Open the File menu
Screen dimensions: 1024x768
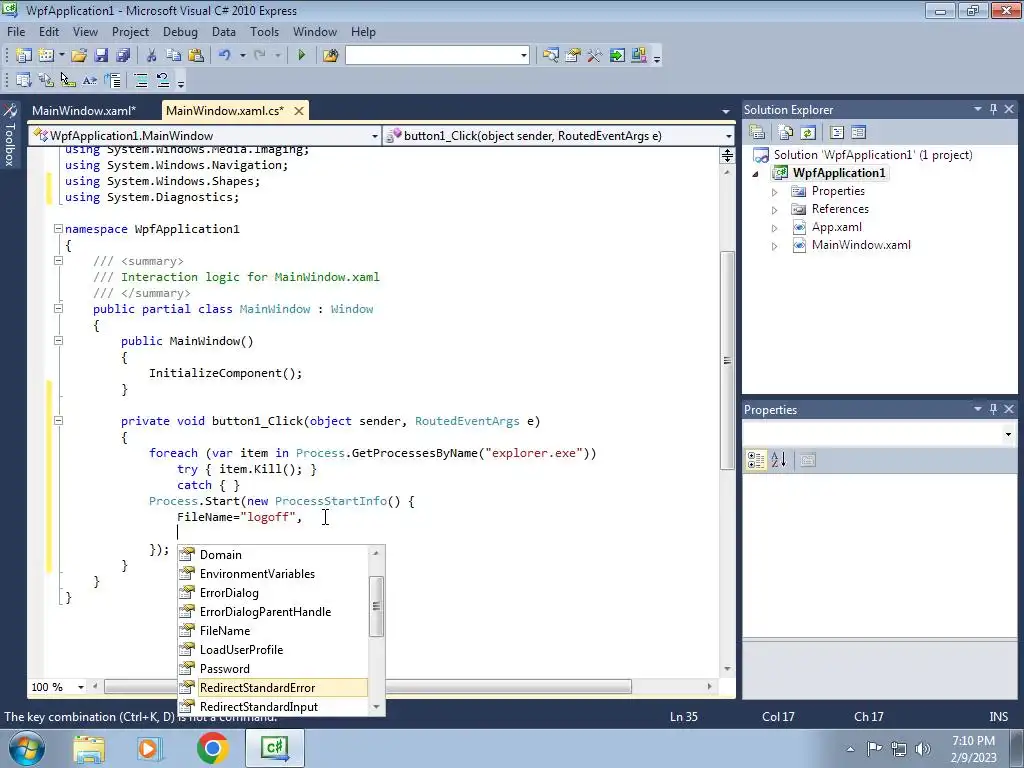point(16,31)
